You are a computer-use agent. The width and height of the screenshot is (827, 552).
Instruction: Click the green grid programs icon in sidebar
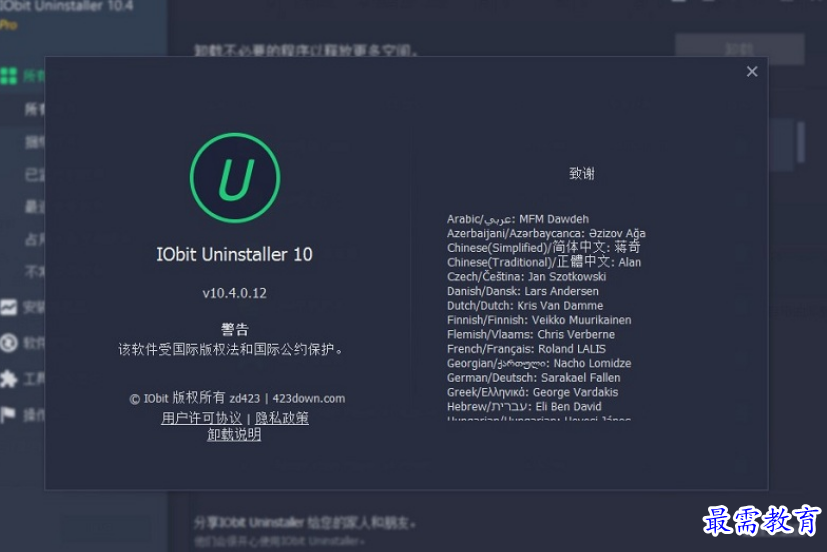pos(8,76)
